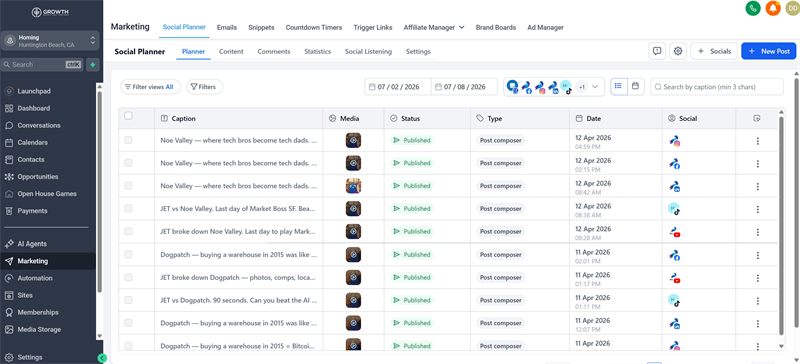Open the Filter views All dropdown
The image size is (800, 364).
tap(150, 87)
